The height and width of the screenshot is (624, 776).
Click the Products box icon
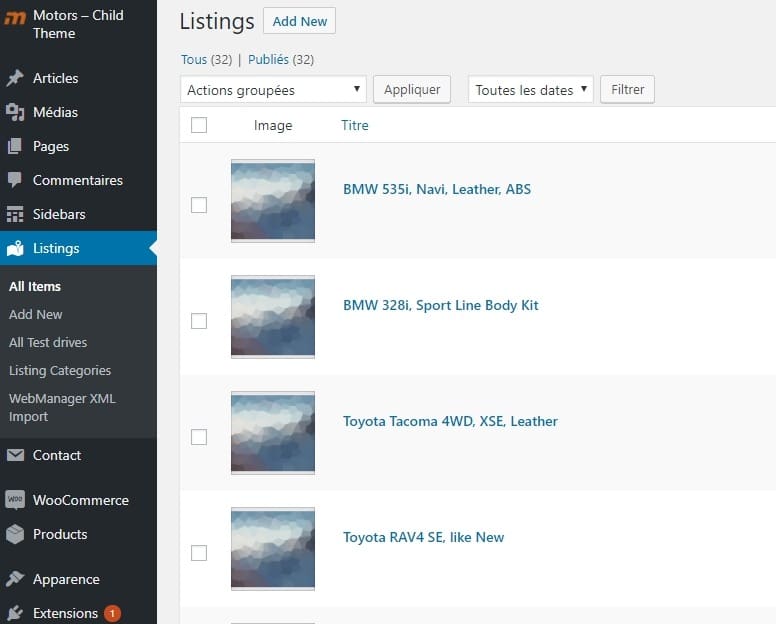coord(15,534)
